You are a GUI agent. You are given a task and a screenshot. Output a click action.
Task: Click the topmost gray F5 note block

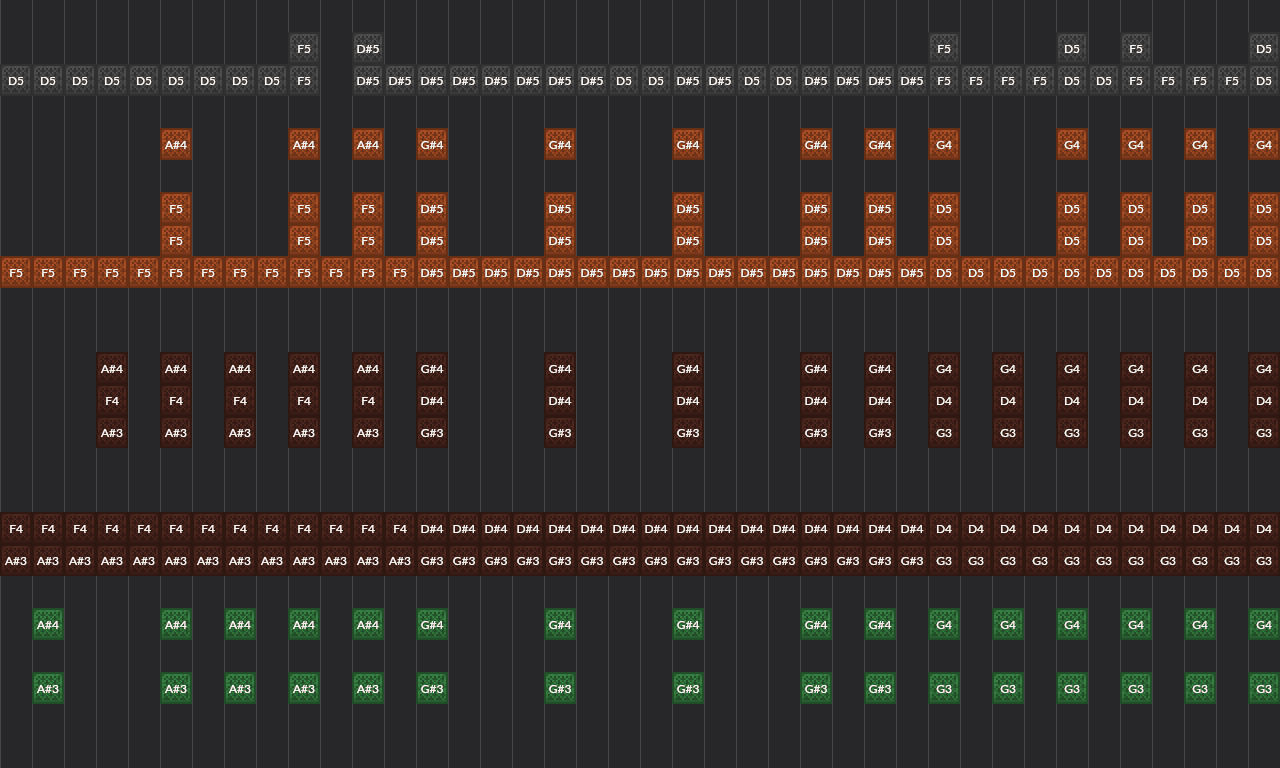click(x=304, y=48)
